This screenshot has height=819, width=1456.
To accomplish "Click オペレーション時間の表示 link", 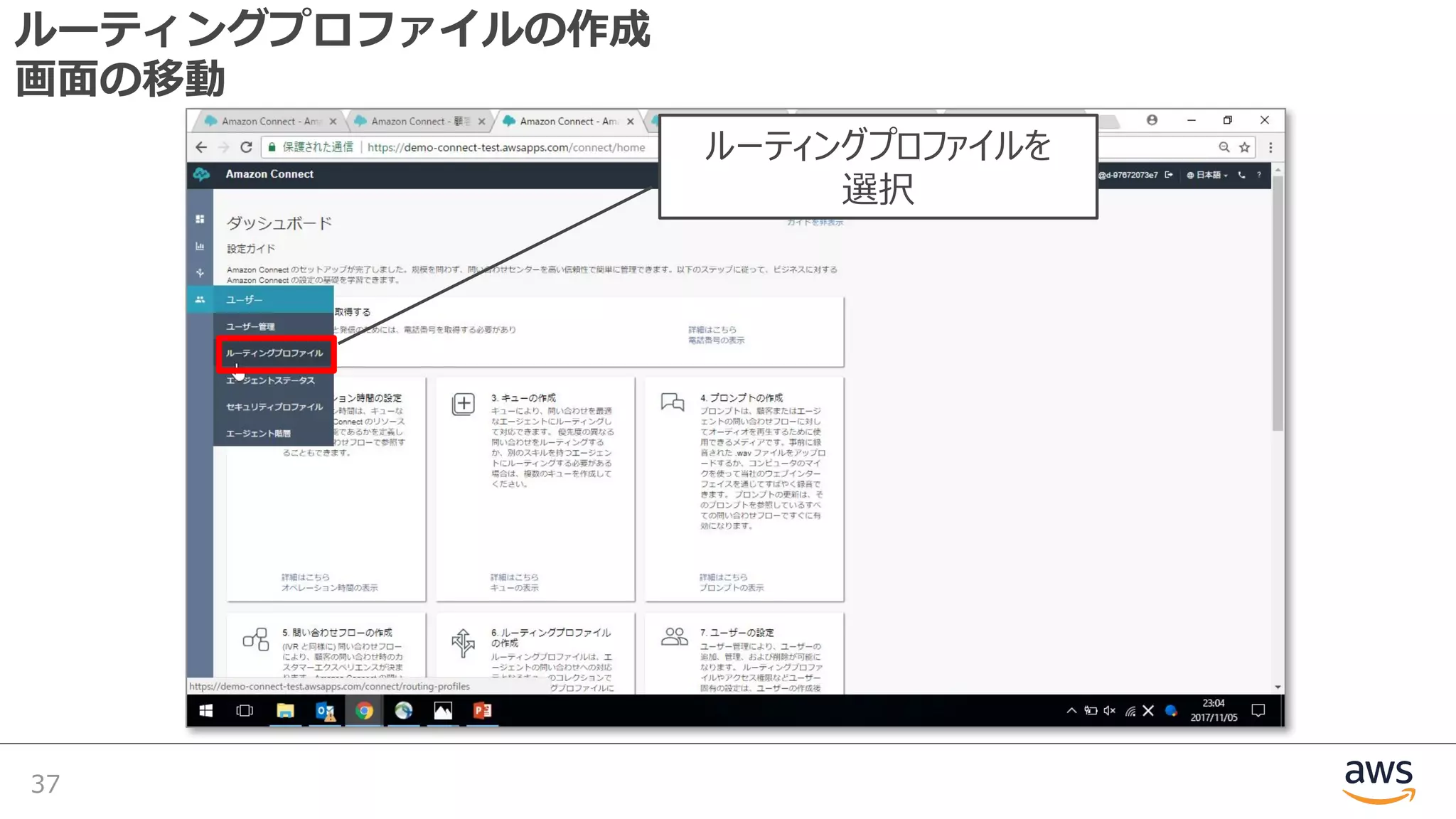I will coord(330,588).
